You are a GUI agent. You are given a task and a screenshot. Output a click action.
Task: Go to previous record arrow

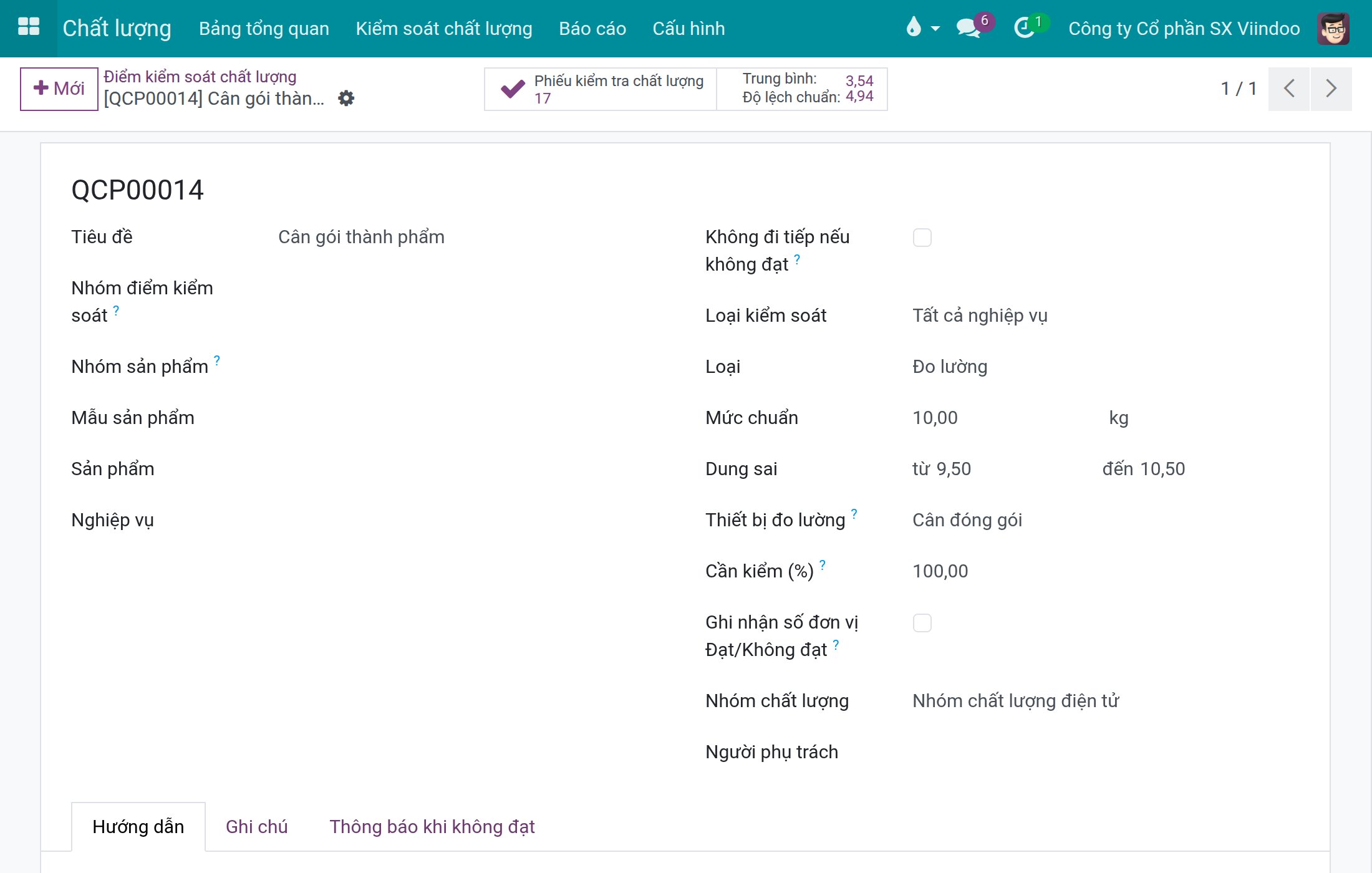[1289, 89]
